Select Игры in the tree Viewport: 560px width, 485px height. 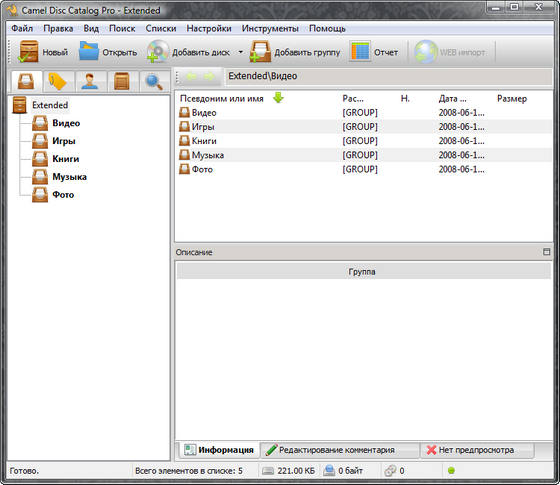pos(64,141)
